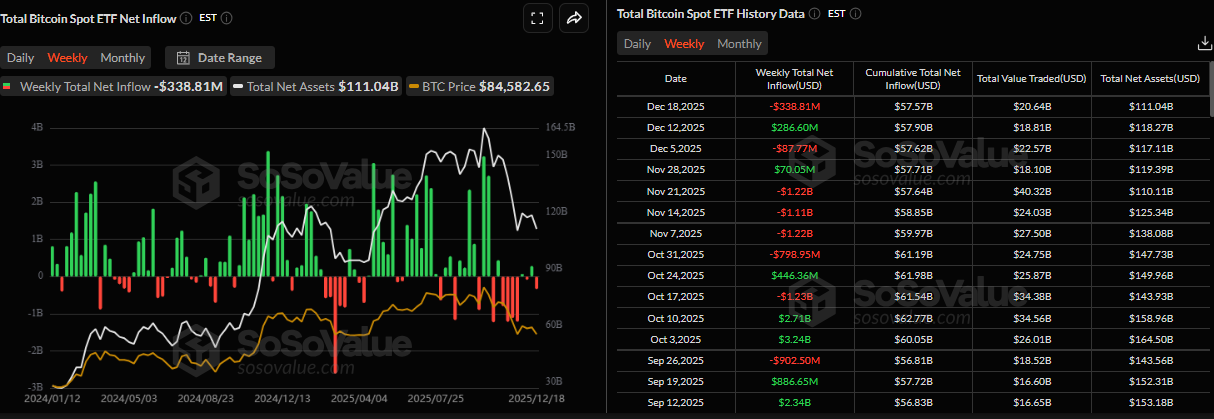The image size is (1214, 419).
Task: Switch history table to Monthly
Action: coord(739,44)
